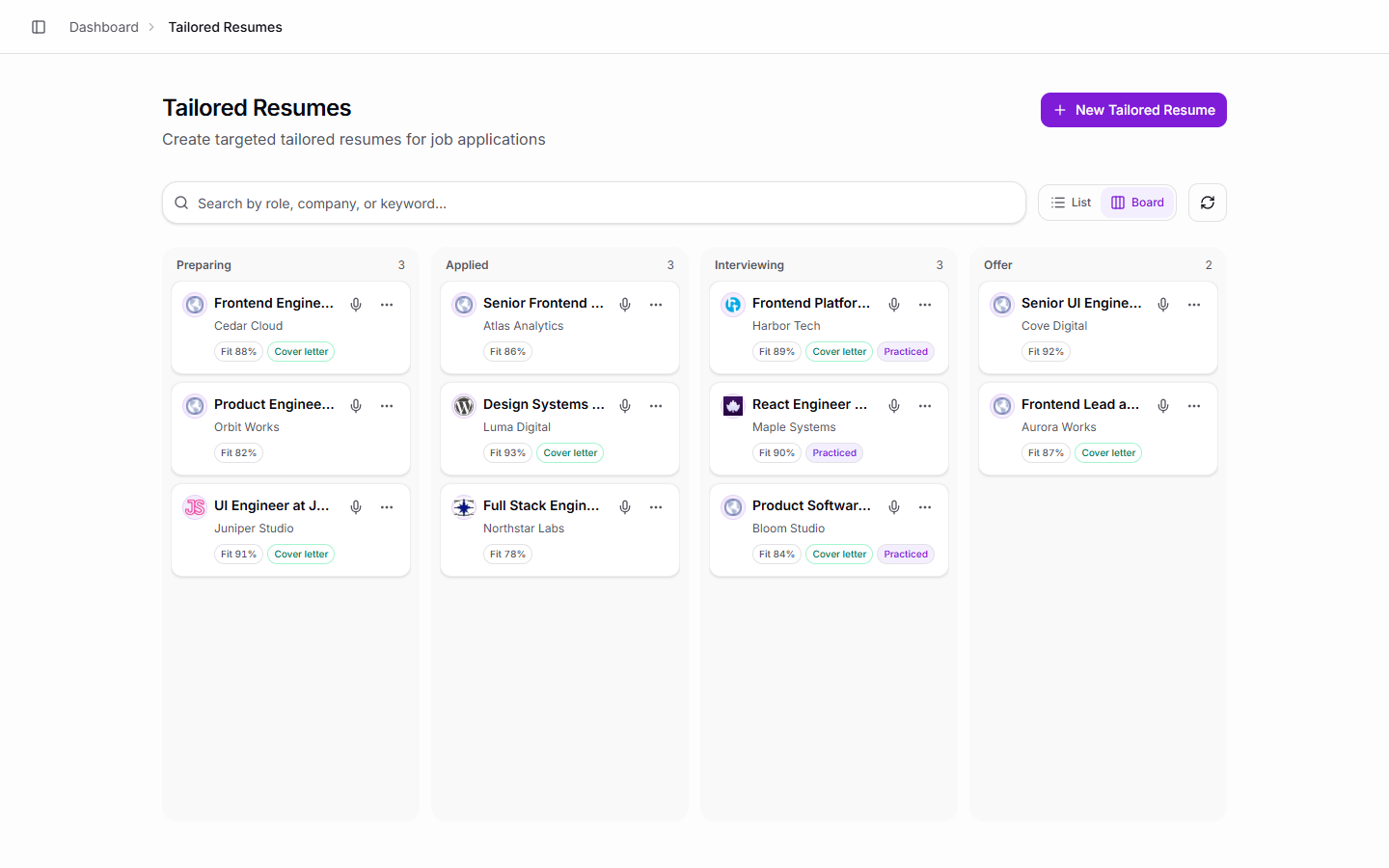The height and width of the screenshot is (868, 1389).
Task: Click the Luma Digital WordPress logo
Action: (464, 406)
